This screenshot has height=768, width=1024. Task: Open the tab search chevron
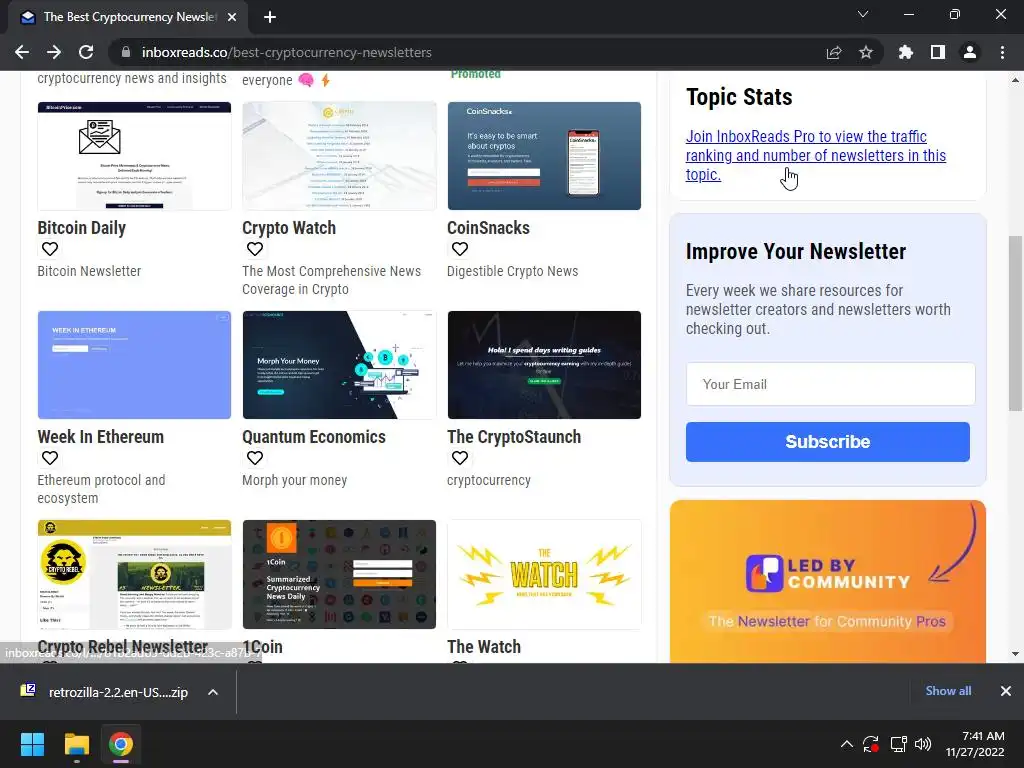click(863, 14)
